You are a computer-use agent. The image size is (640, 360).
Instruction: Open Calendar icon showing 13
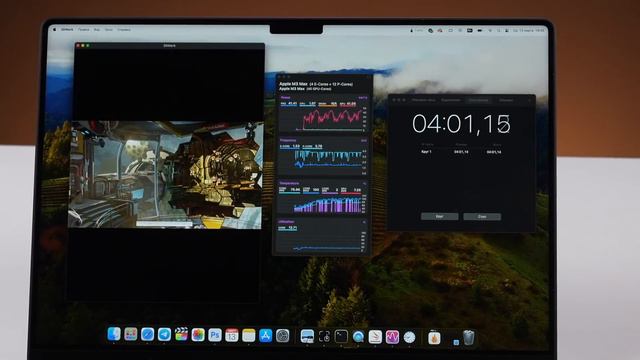[x=232, y=335]
